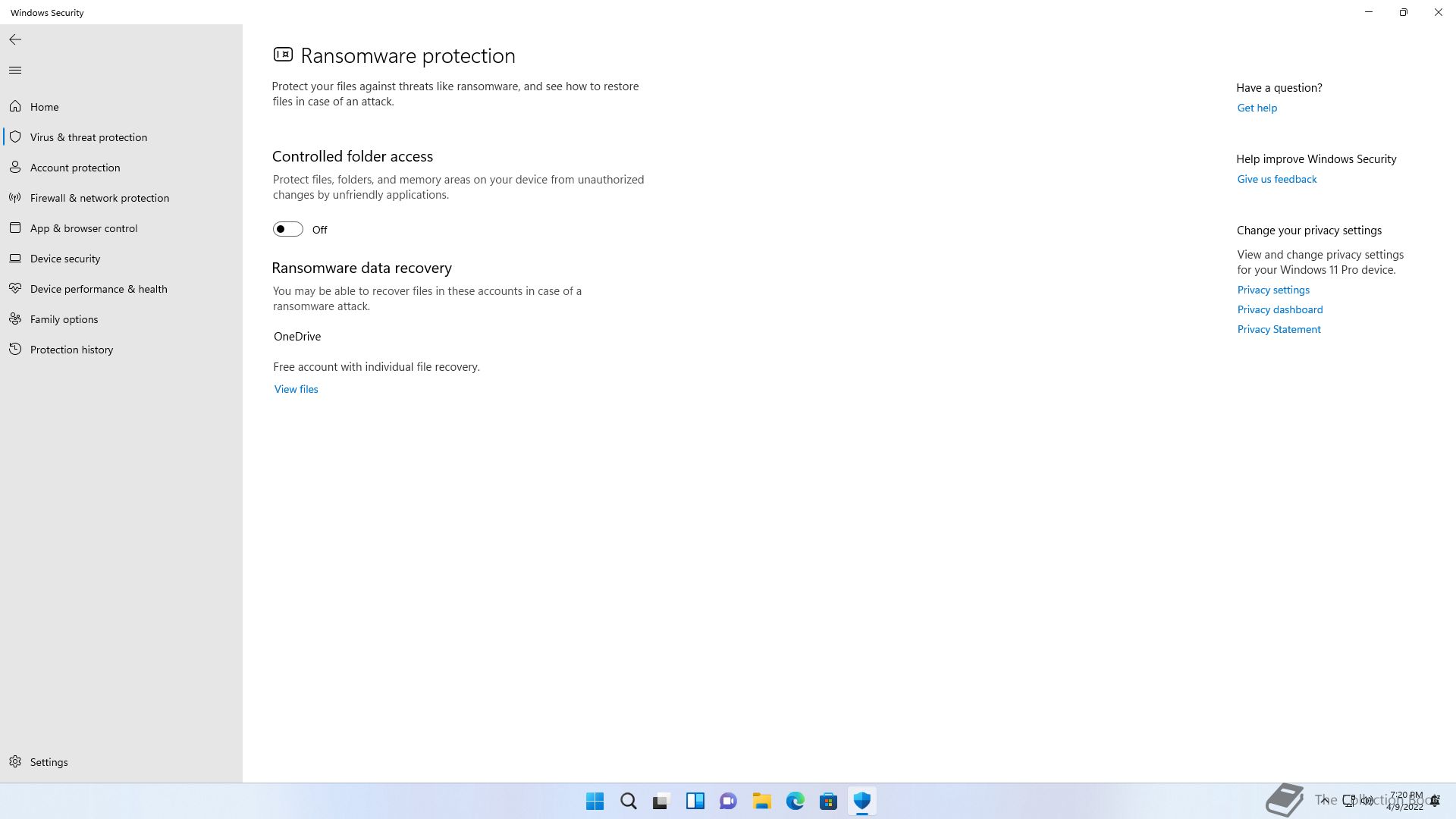Click the Device performance heart icon
This screenshot has width=1456, height=819.
(15, 288)
